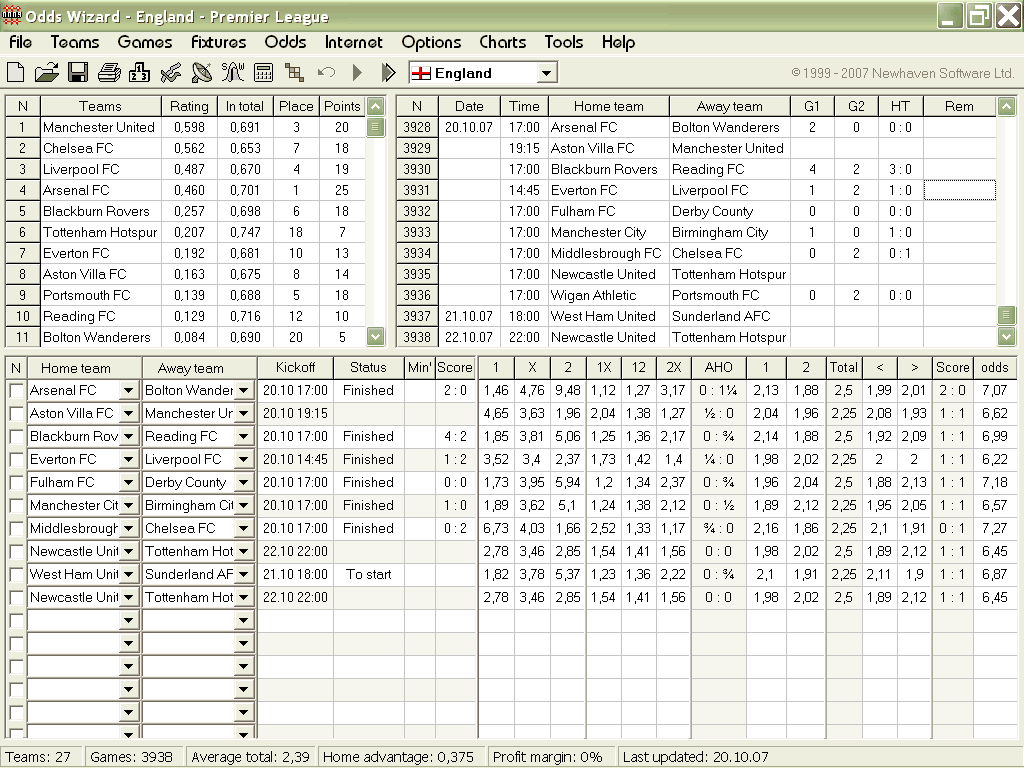Expand the Sunderland AFC away team dropdown

[244, 574]
